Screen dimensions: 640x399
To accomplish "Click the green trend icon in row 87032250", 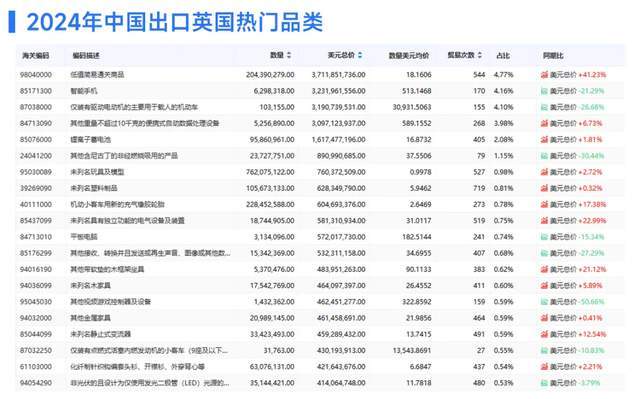I will pos(544,350).
